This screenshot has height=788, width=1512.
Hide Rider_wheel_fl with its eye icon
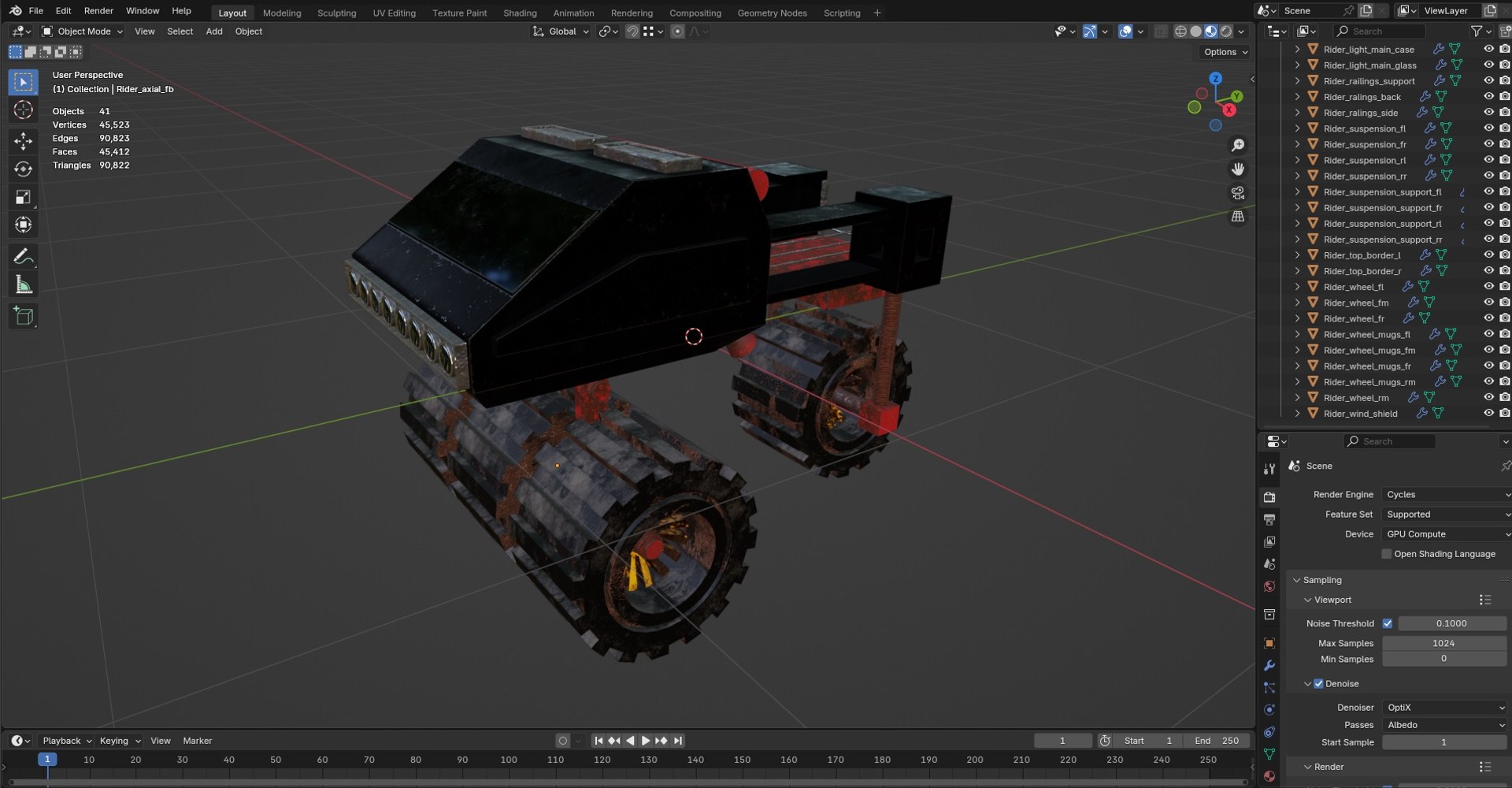pyautogui.click(x=1488, y=287)
